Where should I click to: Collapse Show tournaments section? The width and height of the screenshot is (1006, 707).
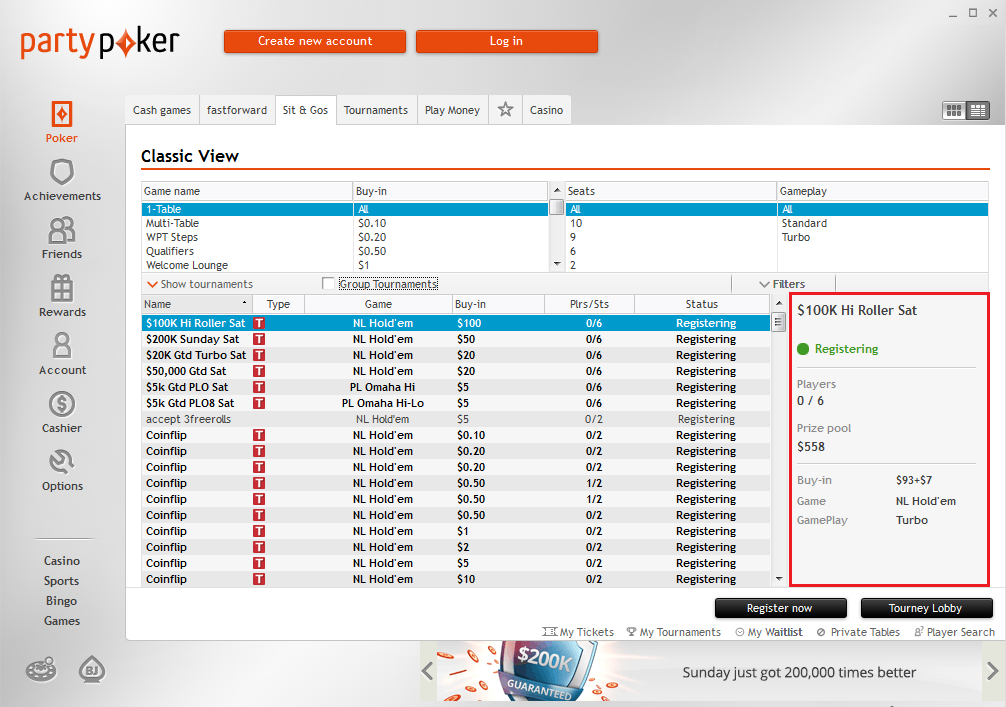point(200,284)
